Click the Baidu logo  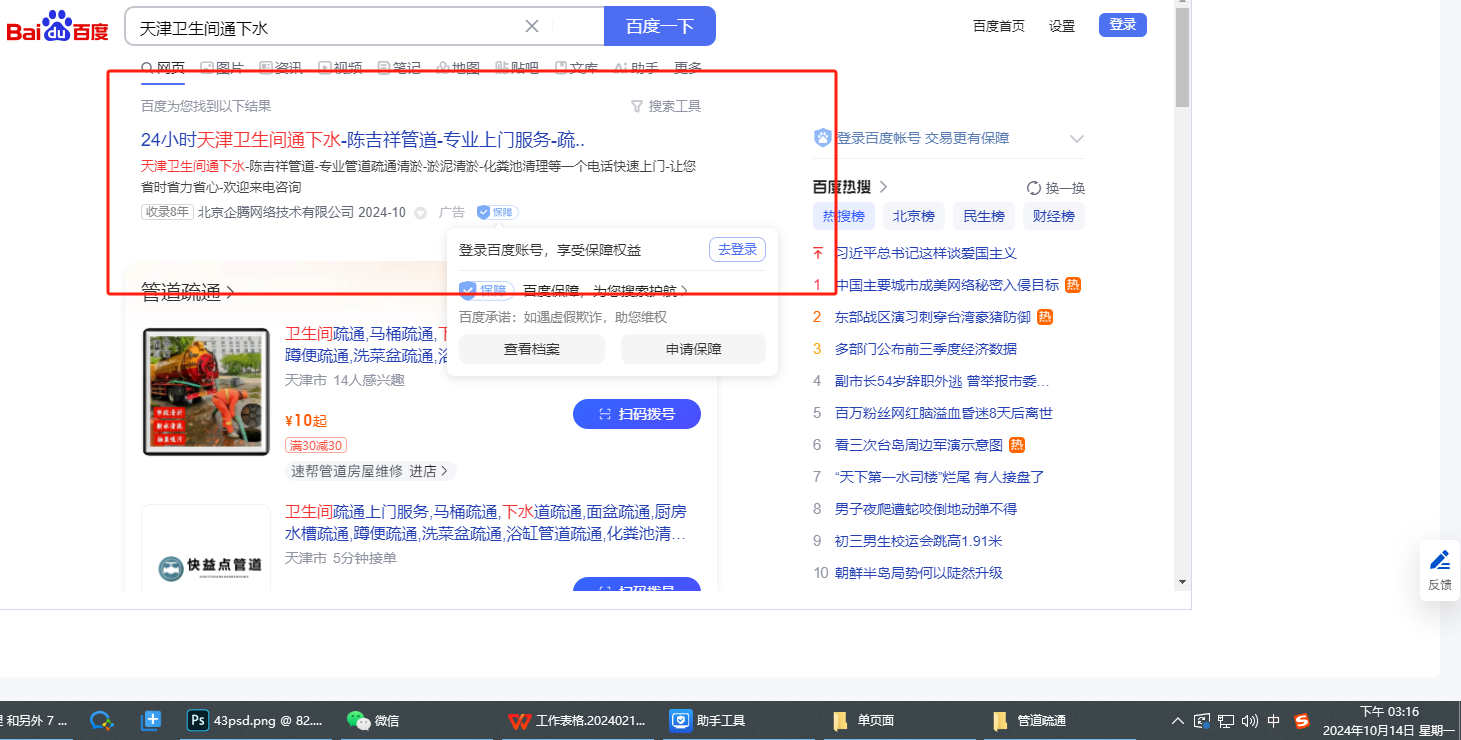pyautogui.click(x=57, y=27)
